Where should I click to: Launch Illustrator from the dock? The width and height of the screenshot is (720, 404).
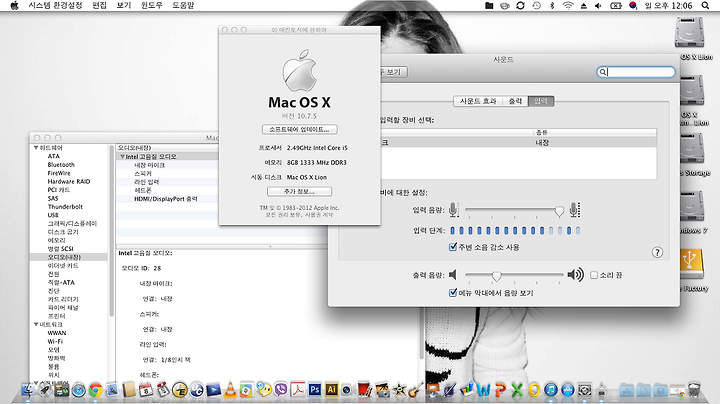tap(331, 390)
